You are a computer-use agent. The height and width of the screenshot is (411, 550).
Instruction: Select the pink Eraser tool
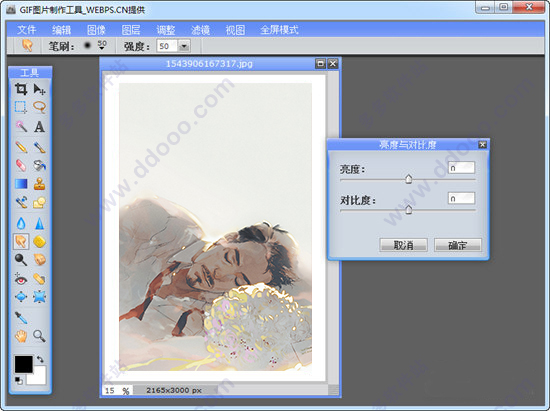pos(21,165)
